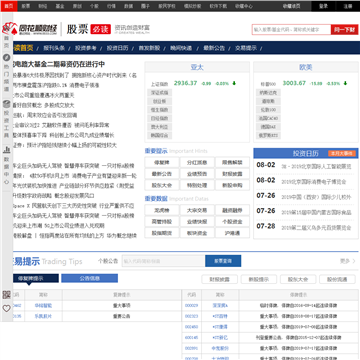Open the first 08-02 人工智能 calendar event
Viewport: 360px width, 360px height.
tap(316, 166)
